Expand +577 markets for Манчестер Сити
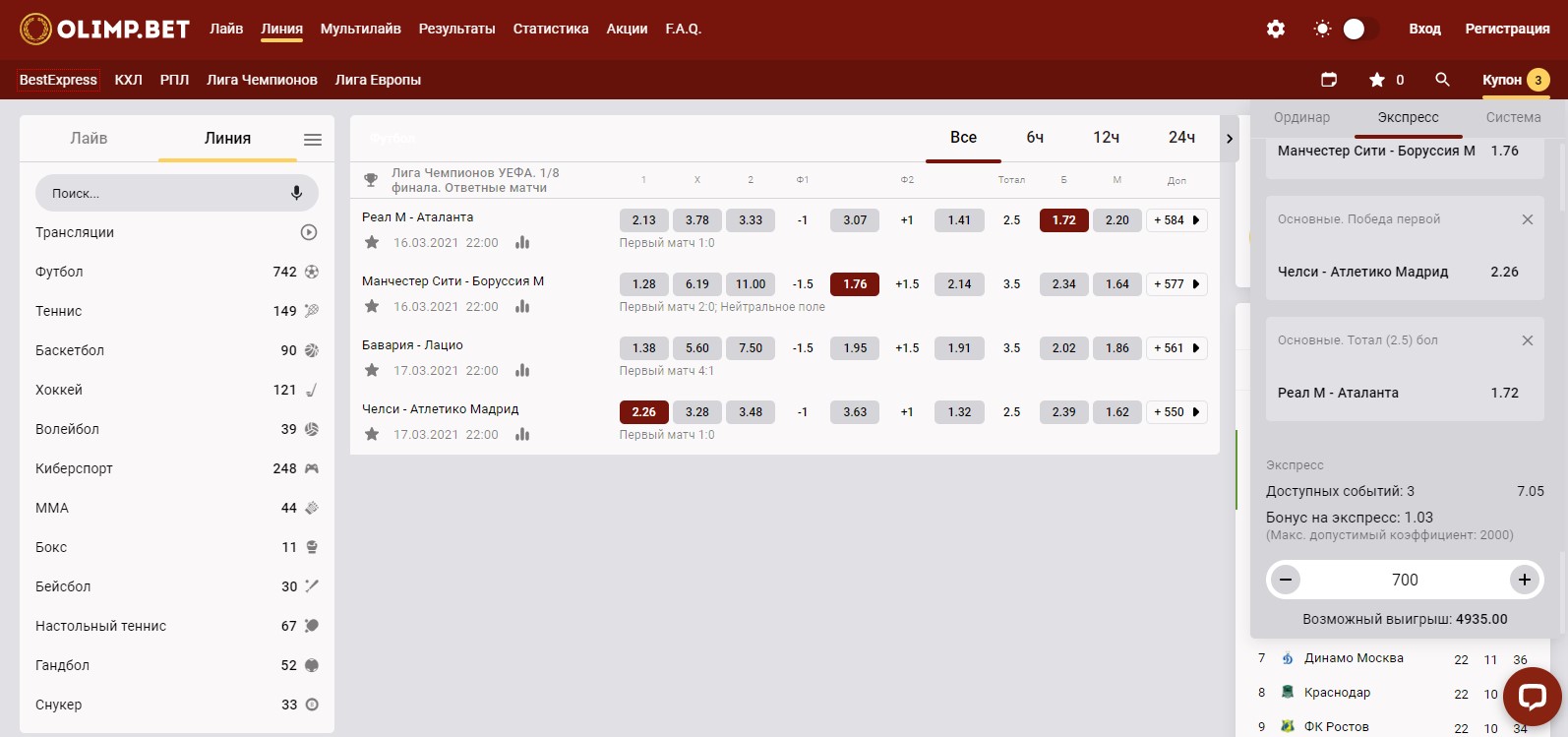The width and height of the screenshot is (1568, 737). [x=1176, y=284]
